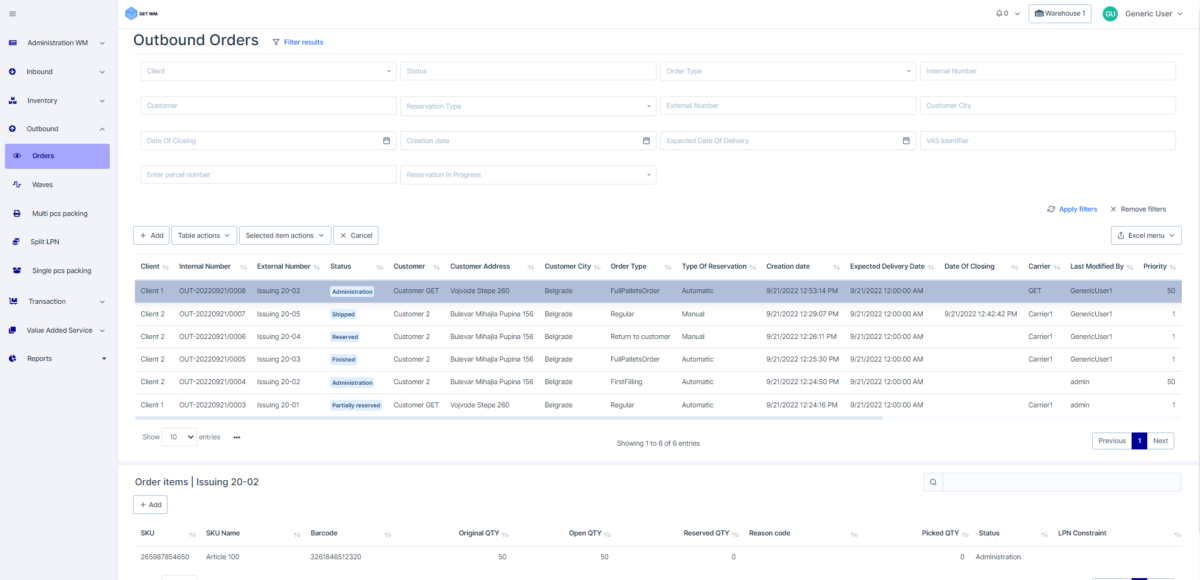Expand the Order Type dropdown
1200x580 pixels.
(x=908, y=71)
